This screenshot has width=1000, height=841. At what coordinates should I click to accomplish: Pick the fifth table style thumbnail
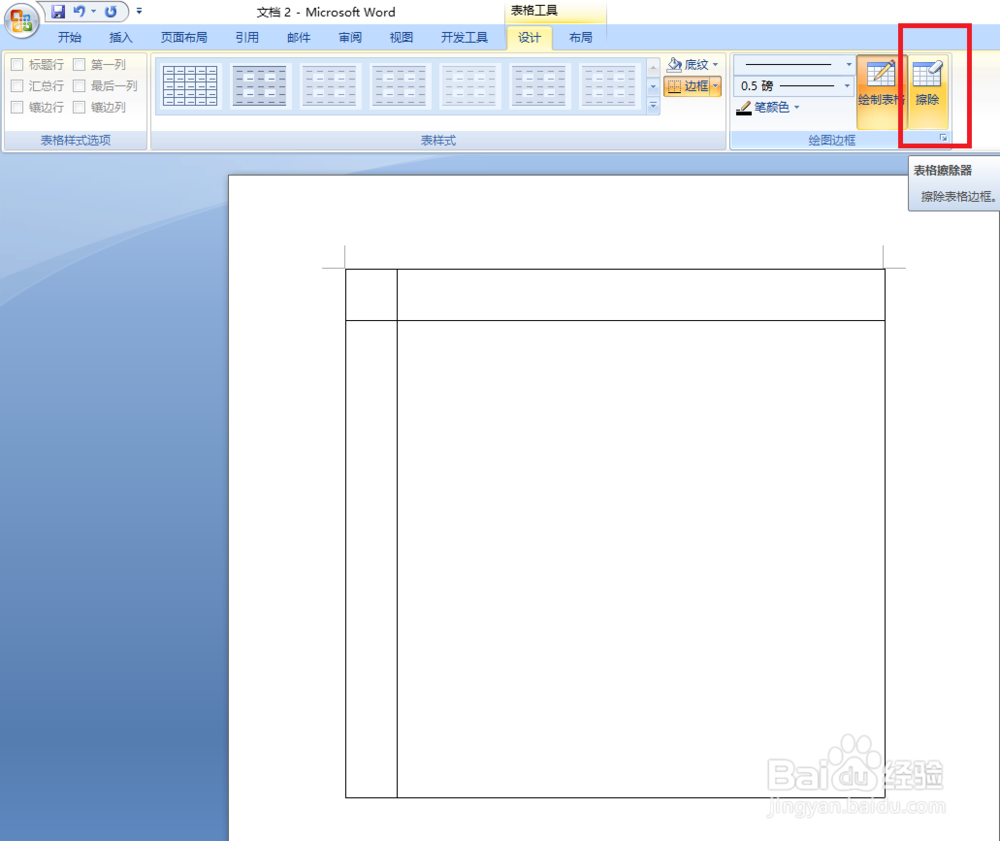point(470,85)
